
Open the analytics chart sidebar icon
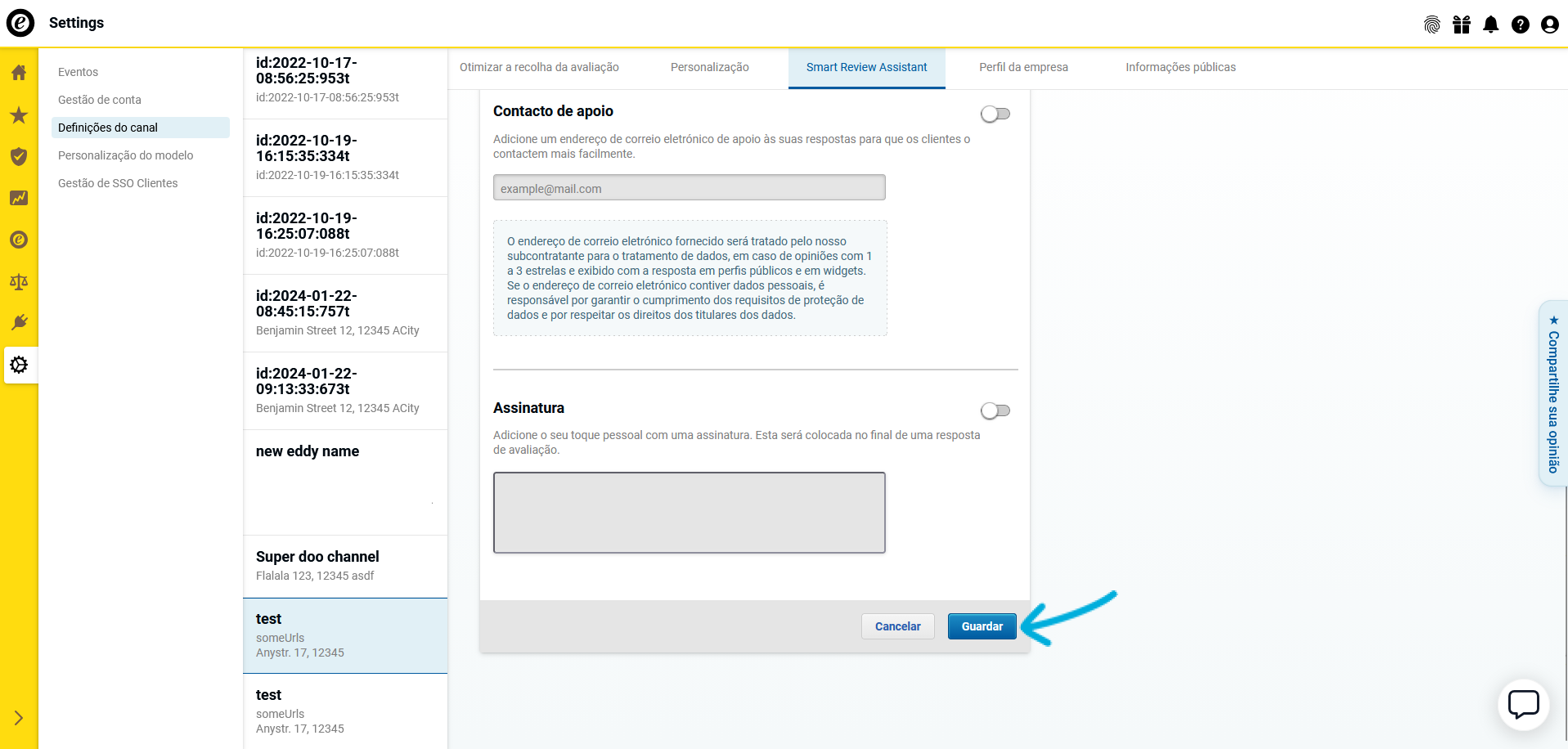(x=19, y=198)
